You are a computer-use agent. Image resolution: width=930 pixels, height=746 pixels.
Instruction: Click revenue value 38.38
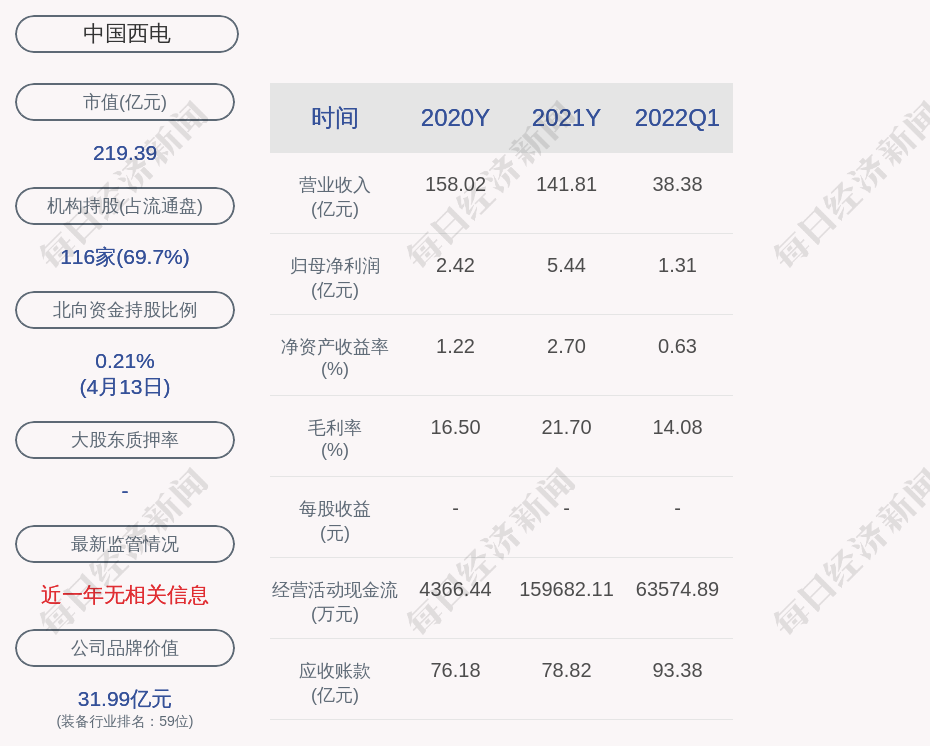(677, 184)
